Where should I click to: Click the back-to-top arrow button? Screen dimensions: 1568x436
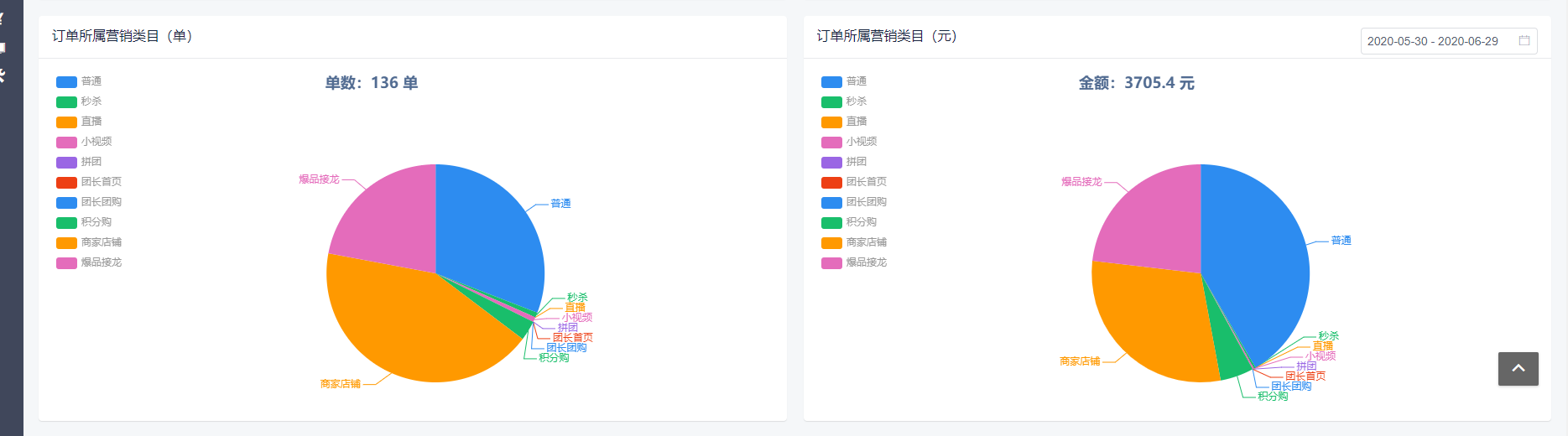click(1518, 369)
